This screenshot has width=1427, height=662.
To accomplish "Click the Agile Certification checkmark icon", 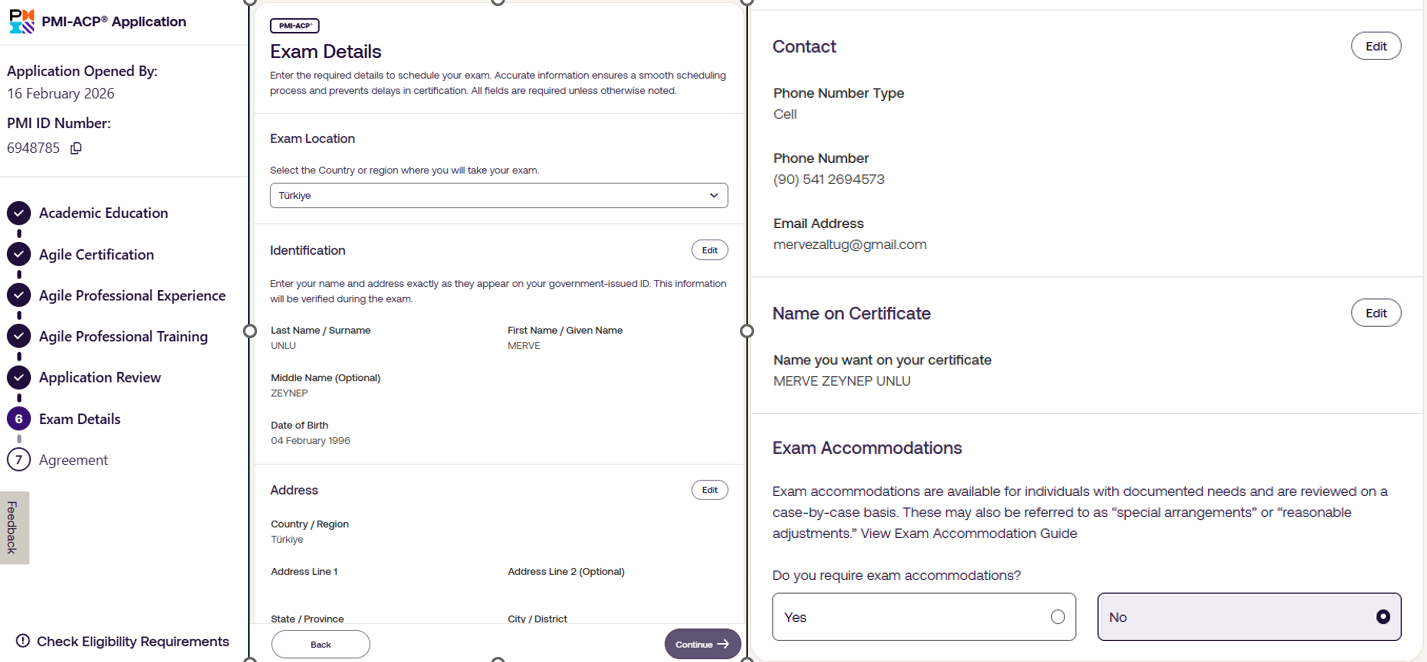I will 19,255.
